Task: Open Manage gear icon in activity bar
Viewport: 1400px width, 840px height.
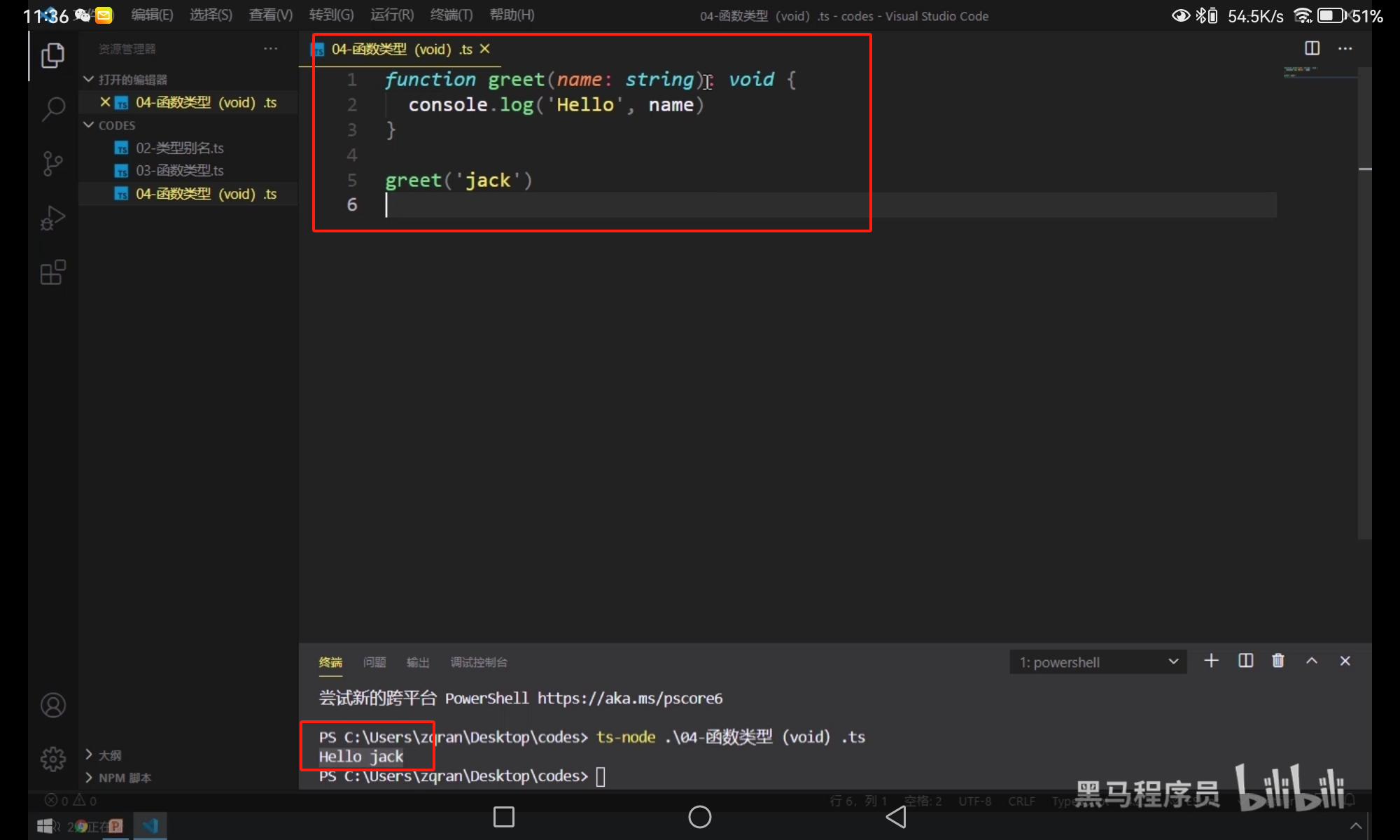Action: pos(52,759)
